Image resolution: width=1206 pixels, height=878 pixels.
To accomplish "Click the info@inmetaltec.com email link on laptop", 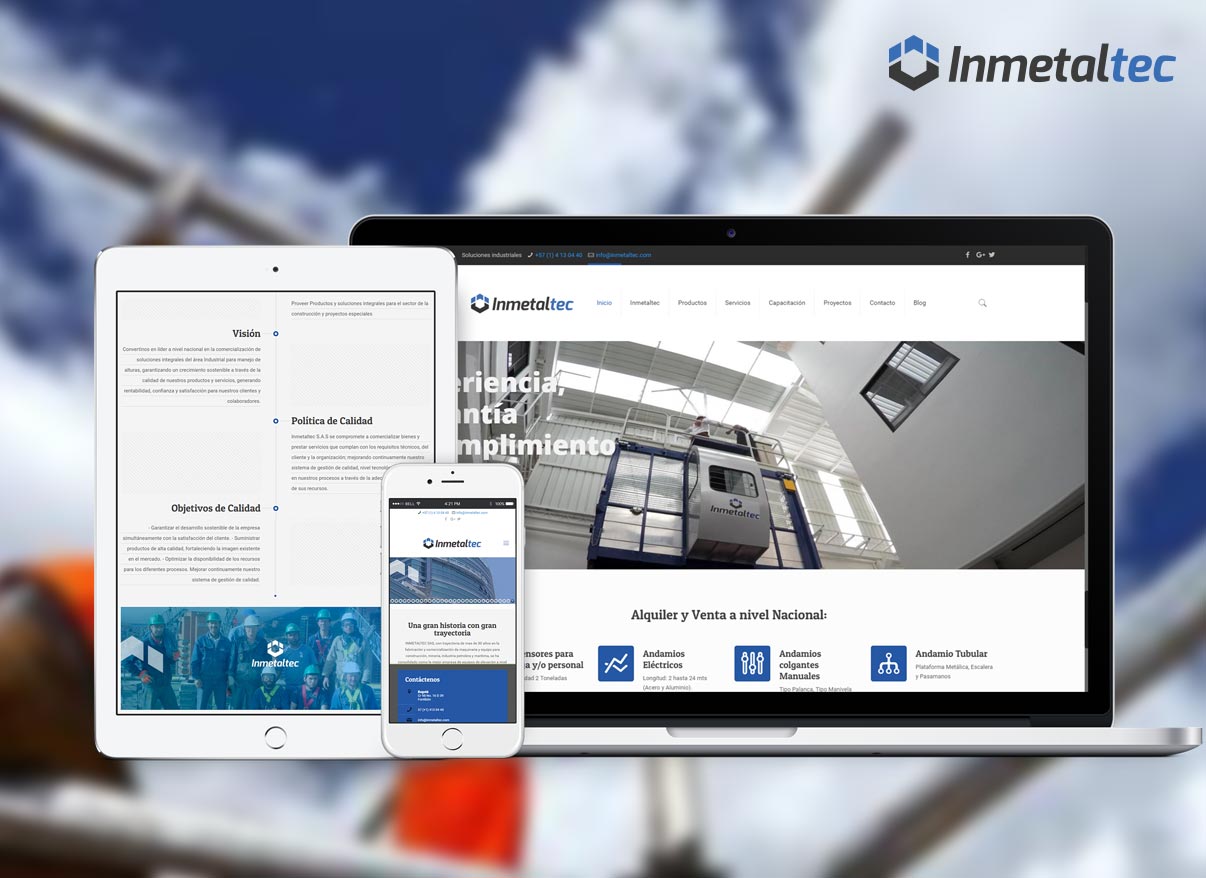I will click(623, 255).
